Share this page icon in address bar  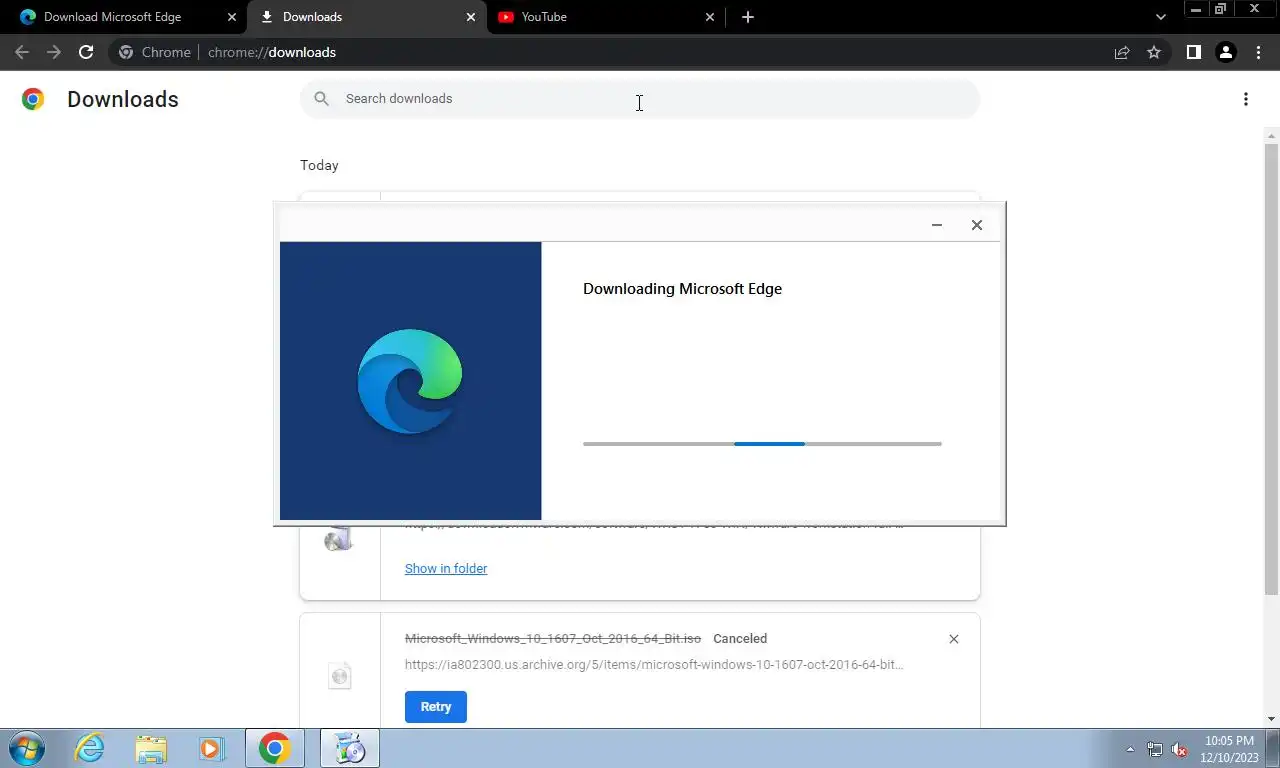(1122, 52)
